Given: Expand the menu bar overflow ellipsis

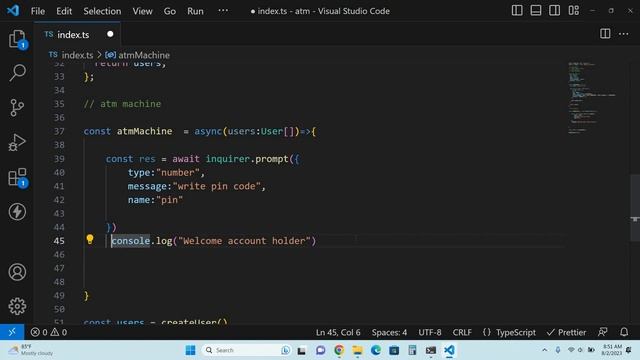Looking at the screenshot, I should 223,11.
